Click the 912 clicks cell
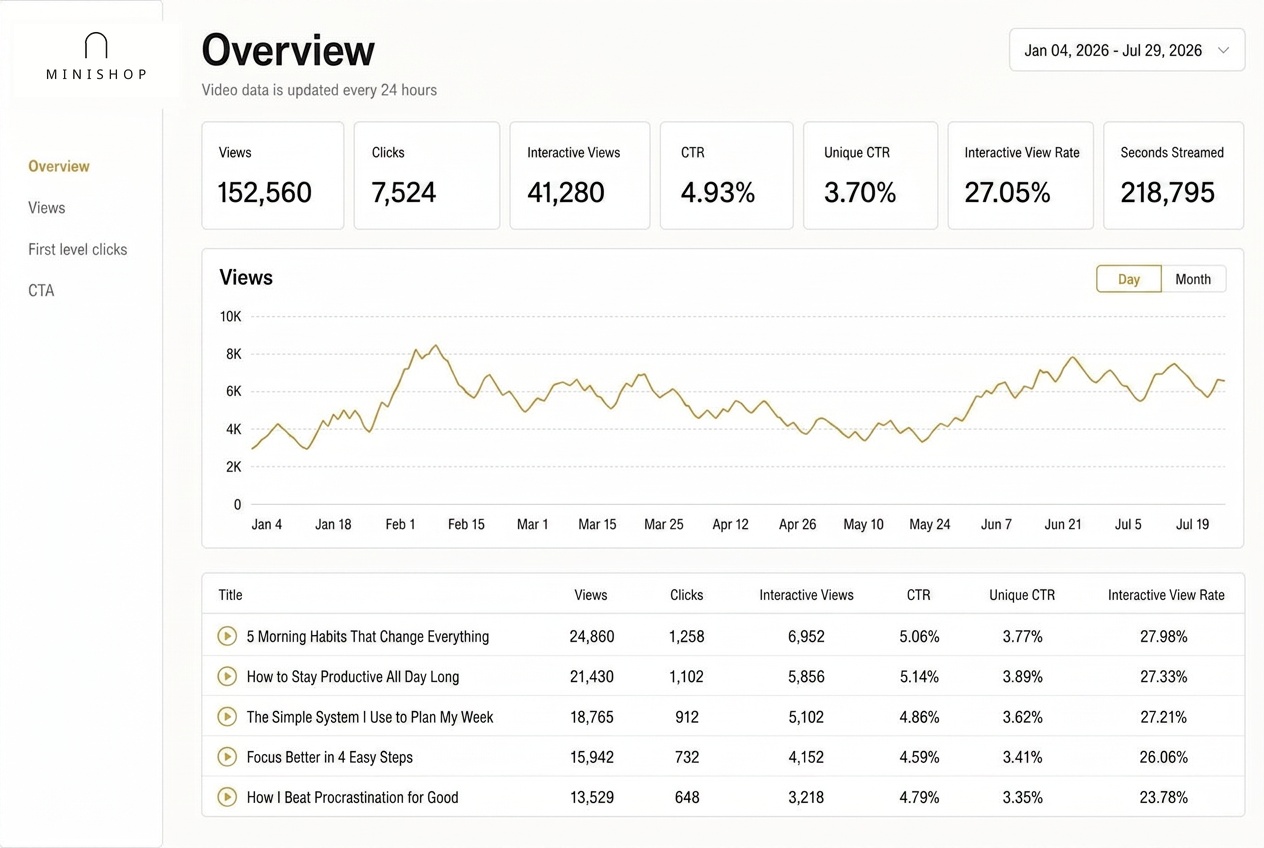The height and width of the screenshot is (848, 1264). 687,717
